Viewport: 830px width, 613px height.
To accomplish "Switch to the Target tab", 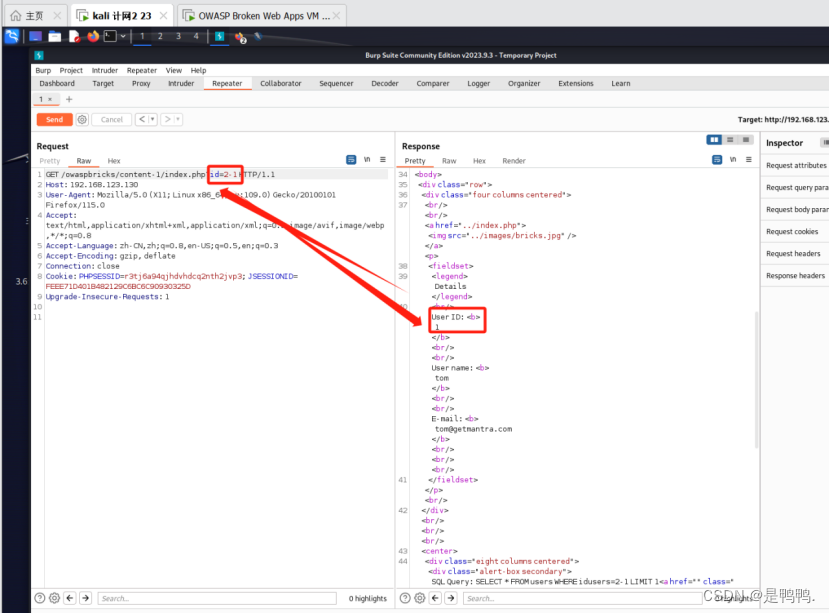I will pos(103,84).
